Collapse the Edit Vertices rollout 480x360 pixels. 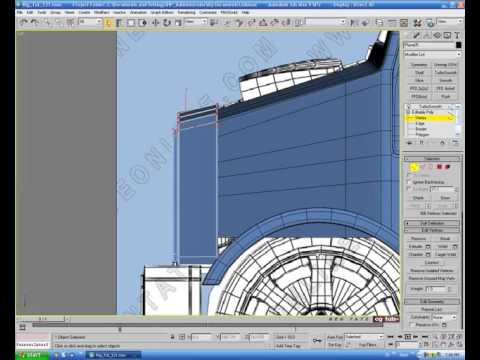[432, 230]
